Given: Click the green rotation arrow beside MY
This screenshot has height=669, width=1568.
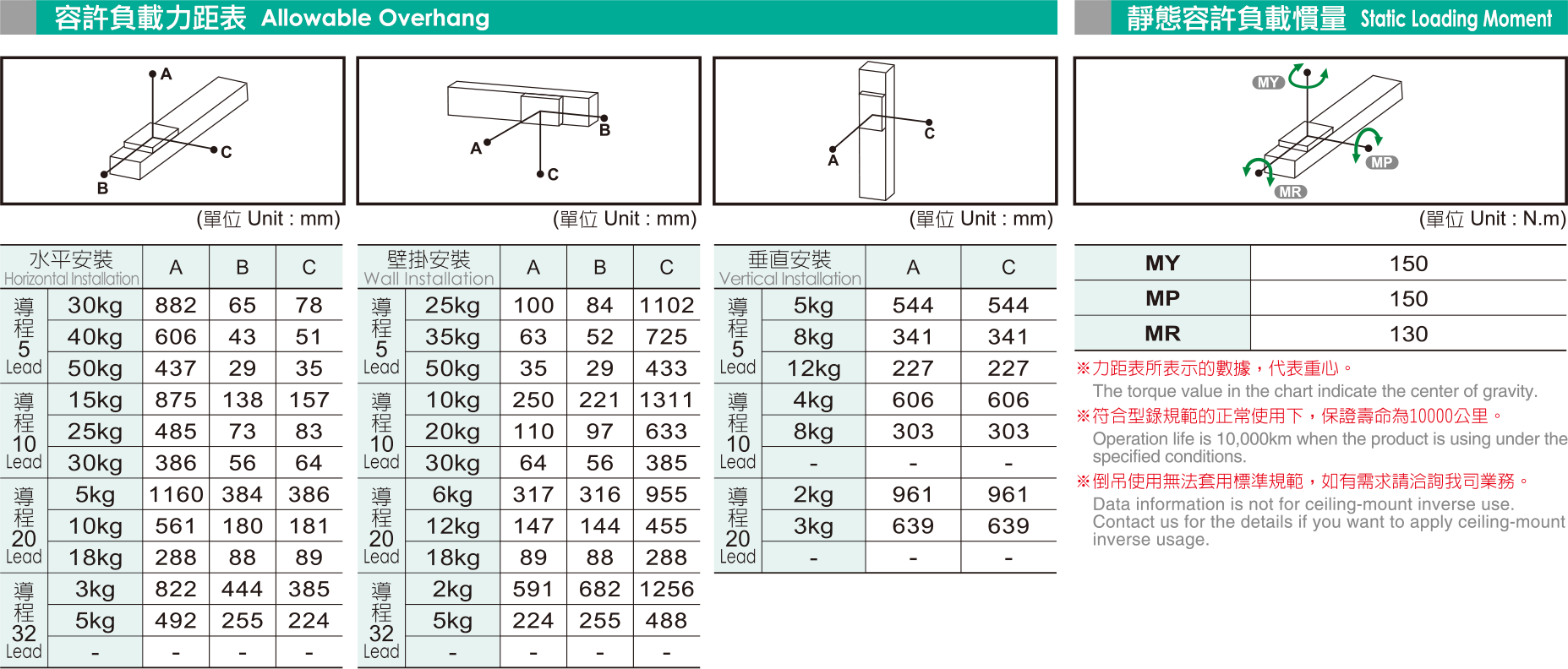Looking at the screenshot, I should point(1308,75).
